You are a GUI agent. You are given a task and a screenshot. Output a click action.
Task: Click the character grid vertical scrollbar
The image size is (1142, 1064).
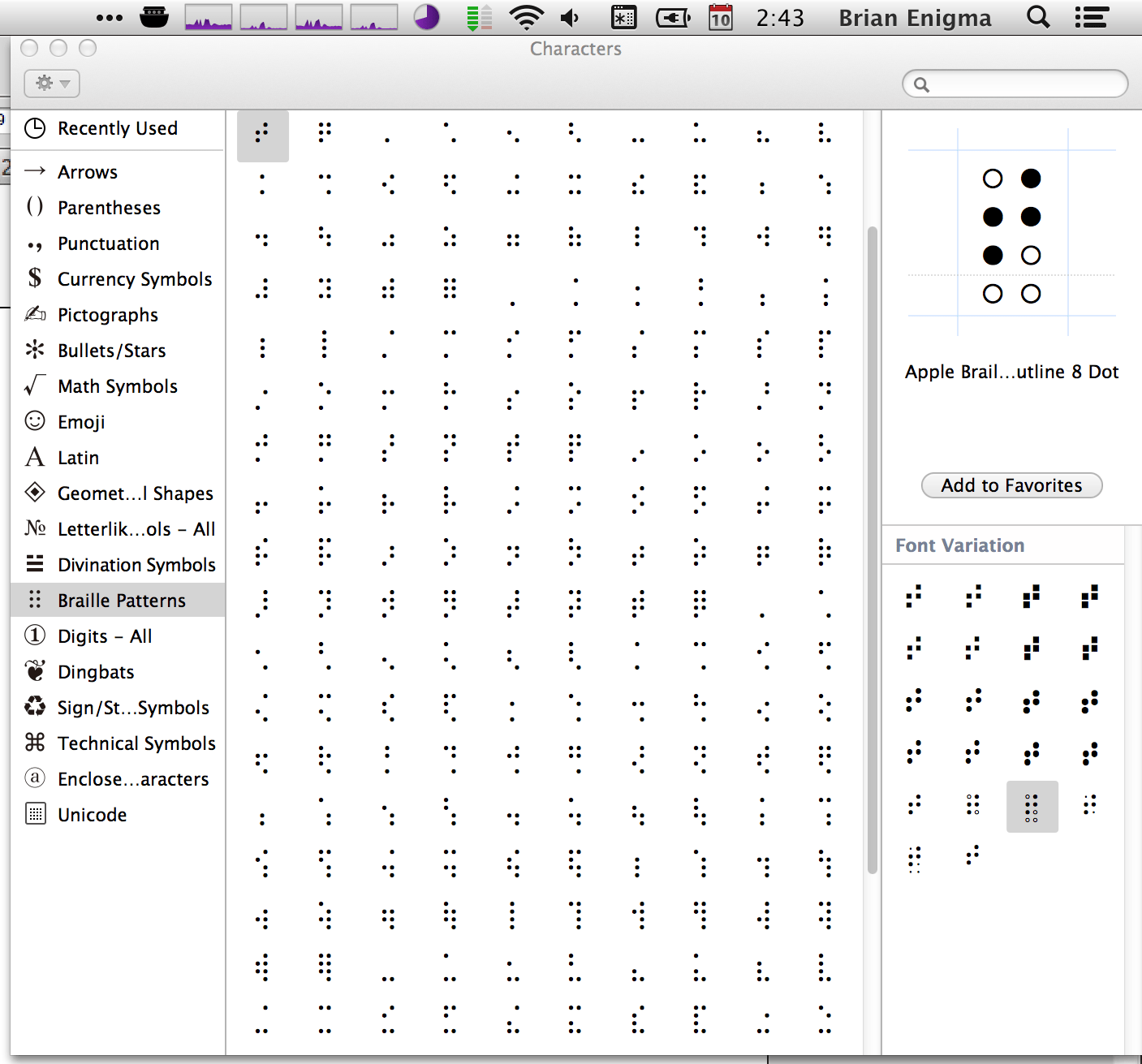[x=873, y=549]
